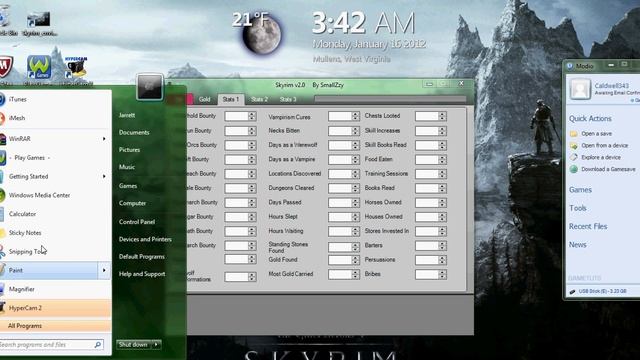Click the Start menu user picture

(x=149, y=87)
